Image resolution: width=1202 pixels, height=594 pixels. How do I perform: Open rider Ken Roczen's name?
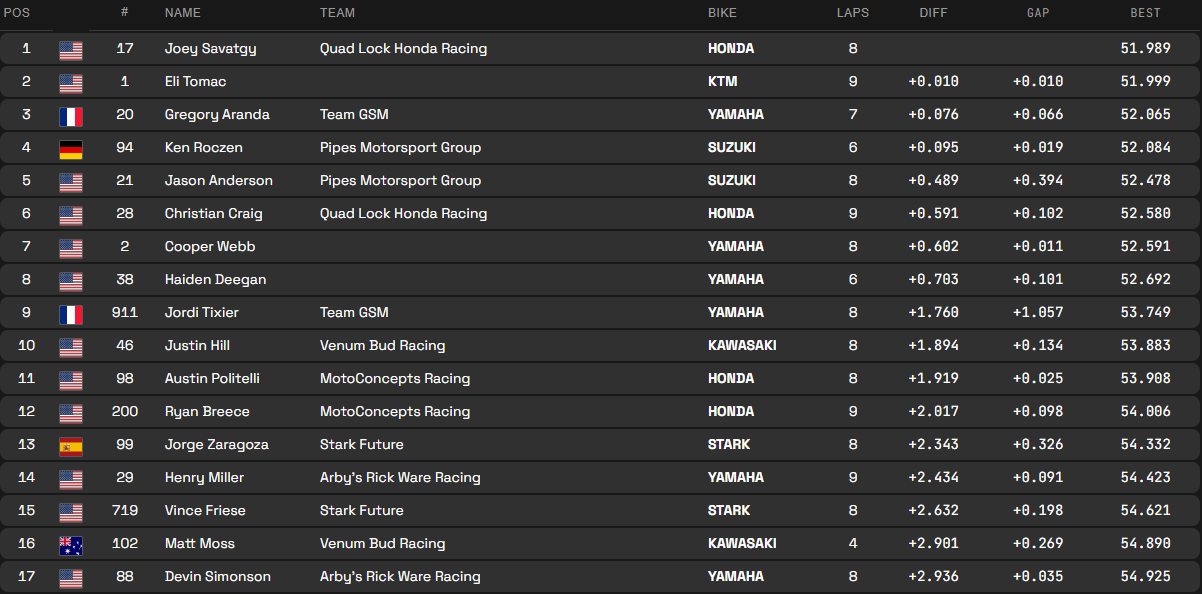(x=204, y=148)
